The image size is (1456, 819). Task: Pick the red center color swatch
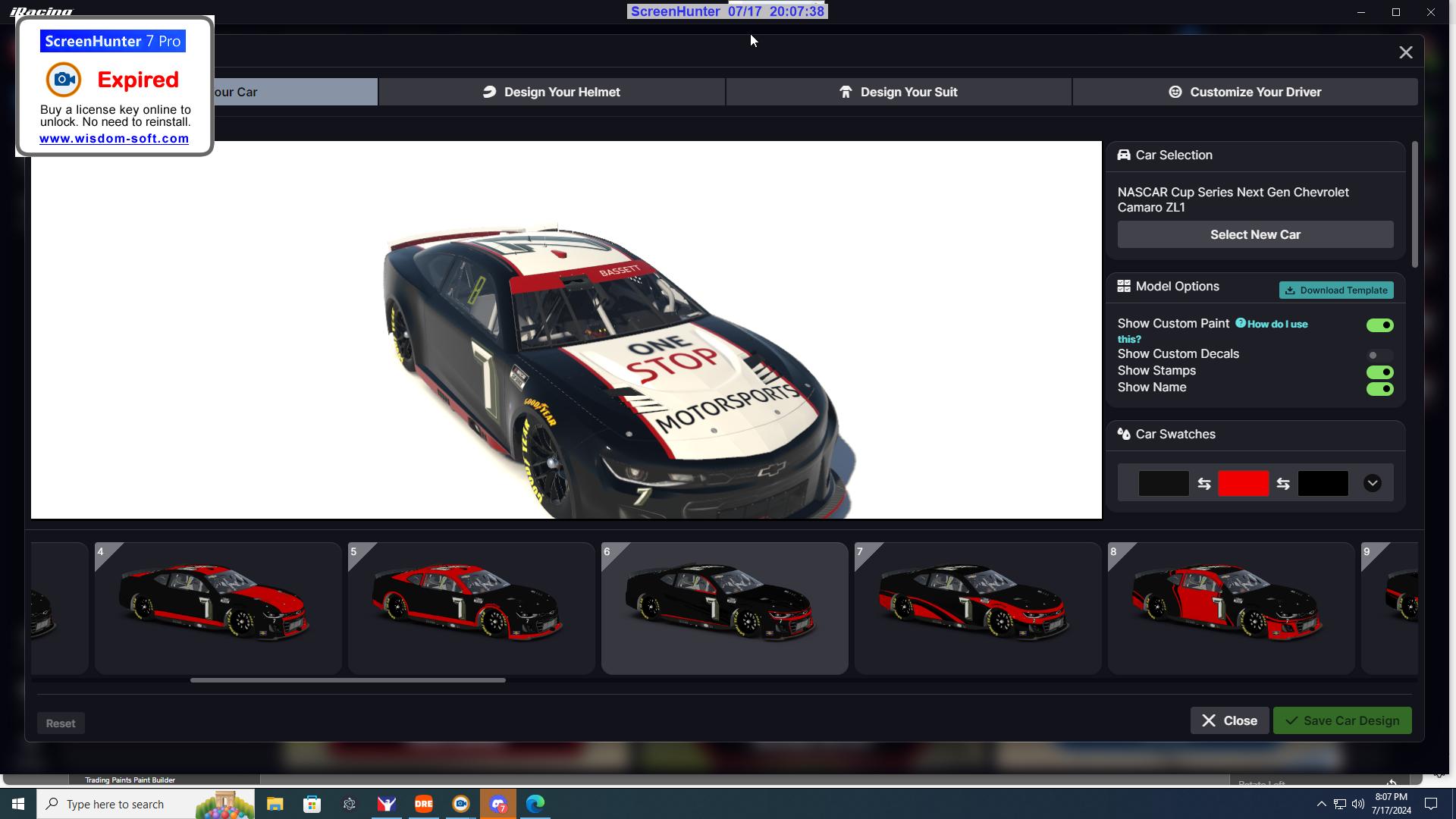pos(1243,484)
